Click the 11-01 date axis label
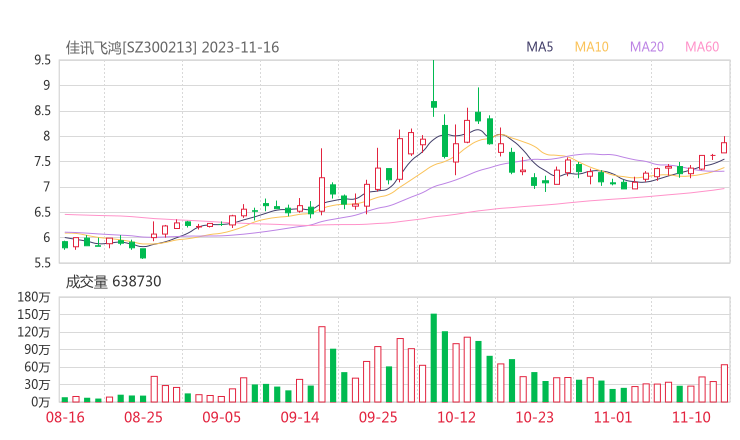Image resolution: width=740 pixels, height=440 pixels. click(x=613, y=417)
